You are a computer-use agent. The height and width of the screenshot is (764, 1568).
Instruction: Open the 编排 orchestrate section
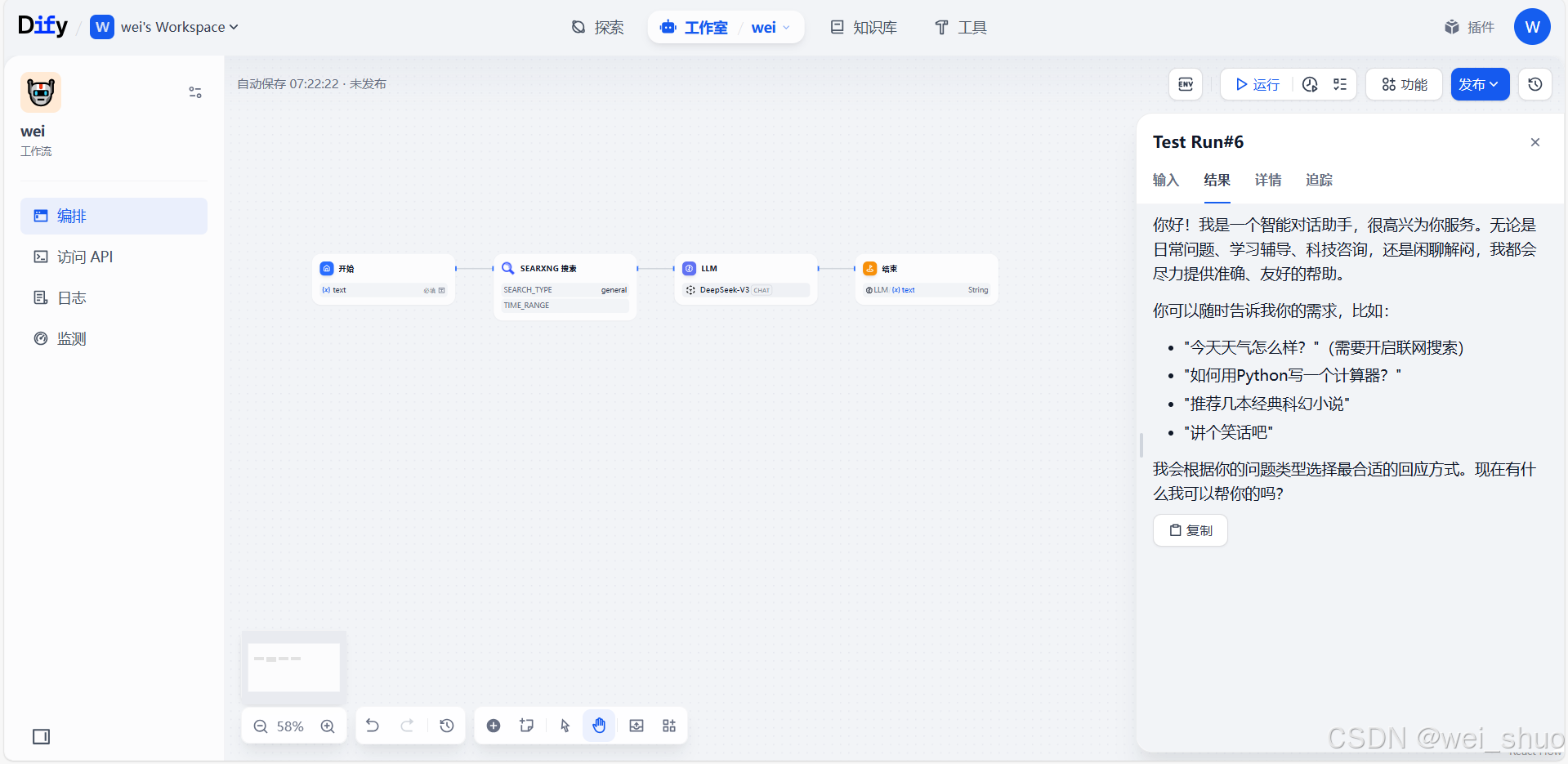114,216
